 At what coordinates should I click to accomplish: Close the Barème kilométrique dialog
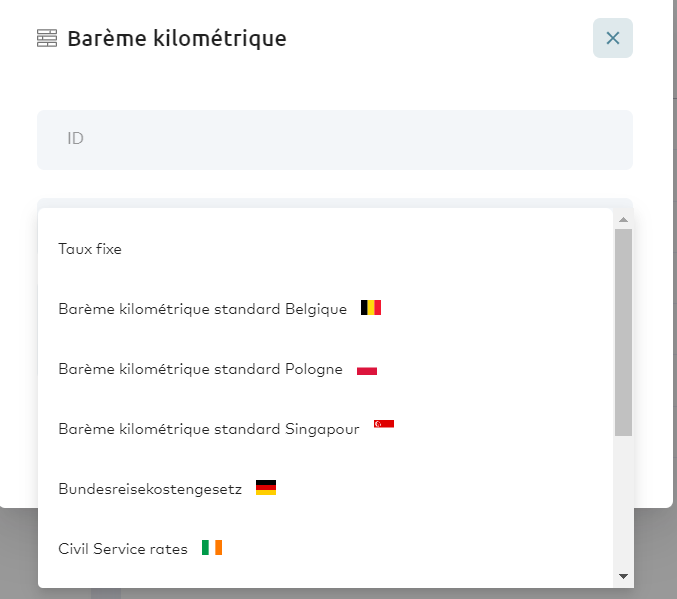[x=613, y=39]
